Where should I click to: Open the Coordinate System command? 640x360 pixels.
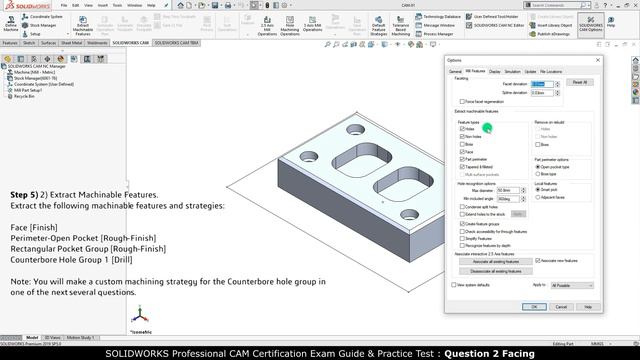42,17
